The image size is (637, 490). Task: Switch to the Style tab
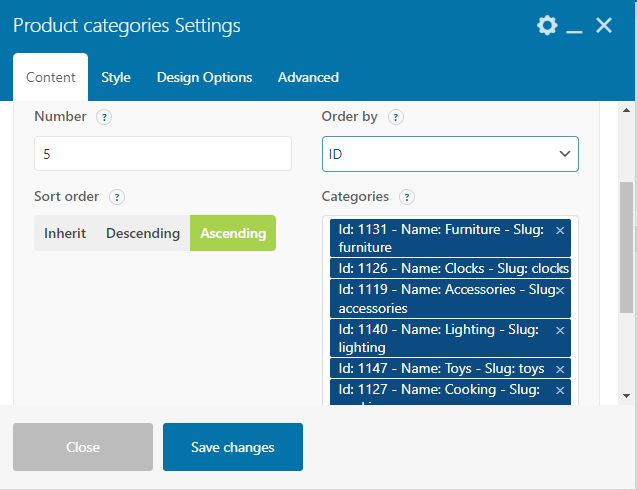[116, 77]
